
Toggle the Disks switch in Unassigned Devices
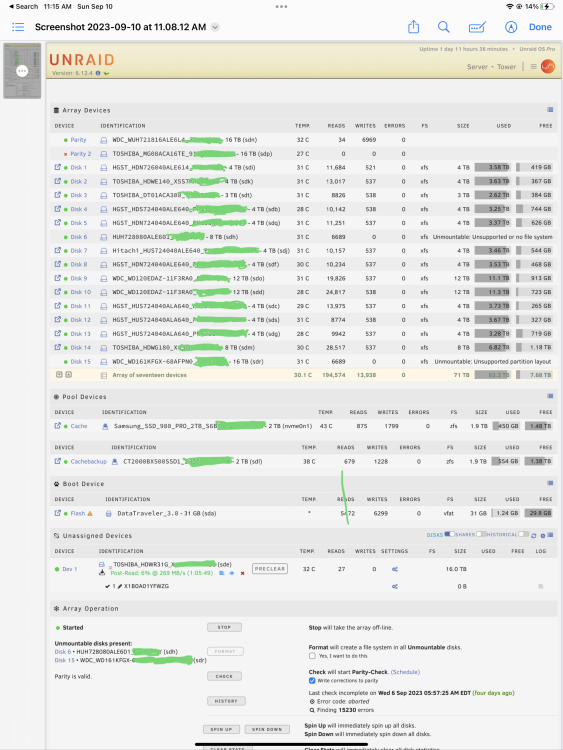[x=449, y=534]
